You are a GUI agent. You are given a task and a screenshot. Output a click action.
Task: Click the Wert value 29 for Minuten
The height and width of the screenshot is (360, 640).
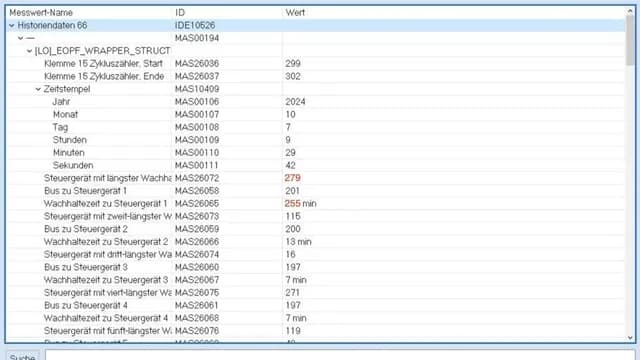(291, 153)
